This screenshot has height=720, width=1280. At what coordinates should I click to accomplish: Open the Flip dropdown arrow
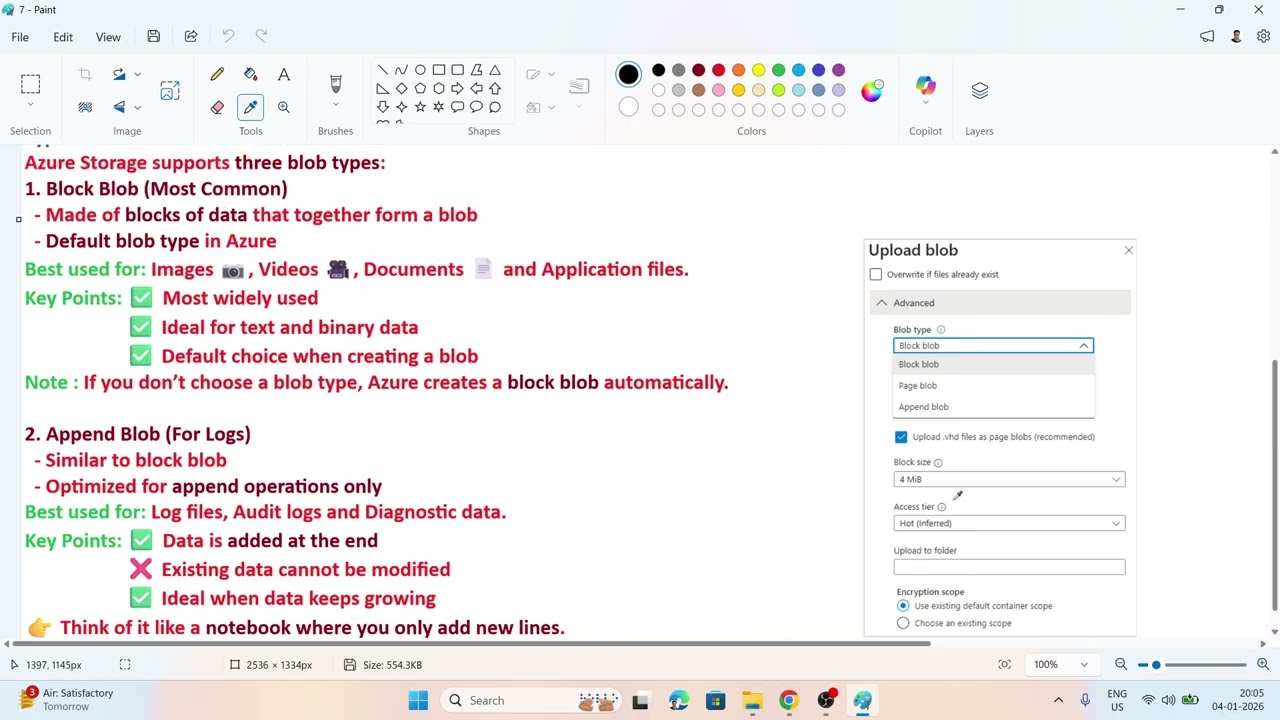pyautogui.click(x=138, y=107)
